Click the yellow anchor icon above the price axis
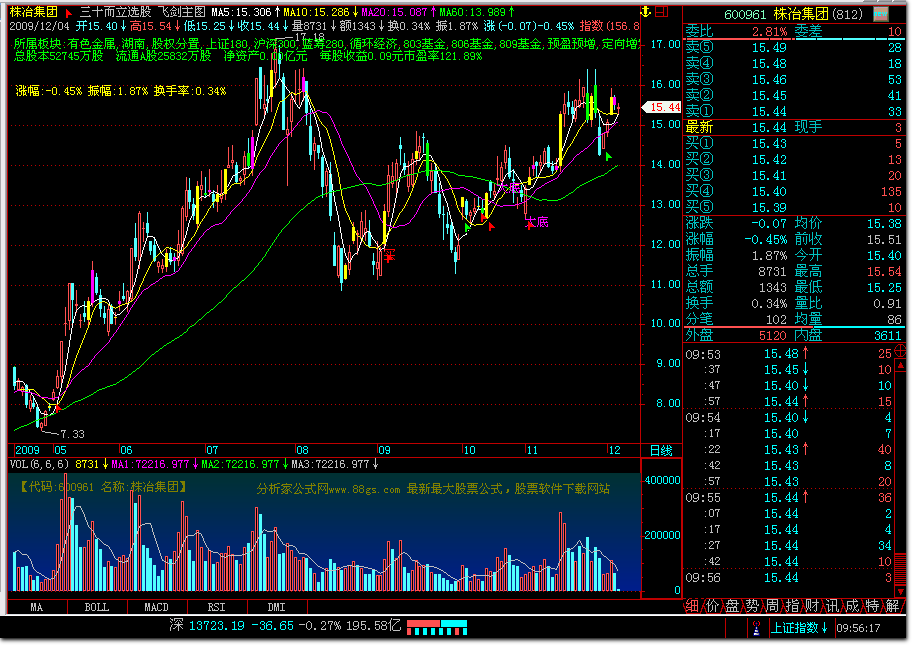This screenshot has width=913, height=645. [x=647, y=11]
